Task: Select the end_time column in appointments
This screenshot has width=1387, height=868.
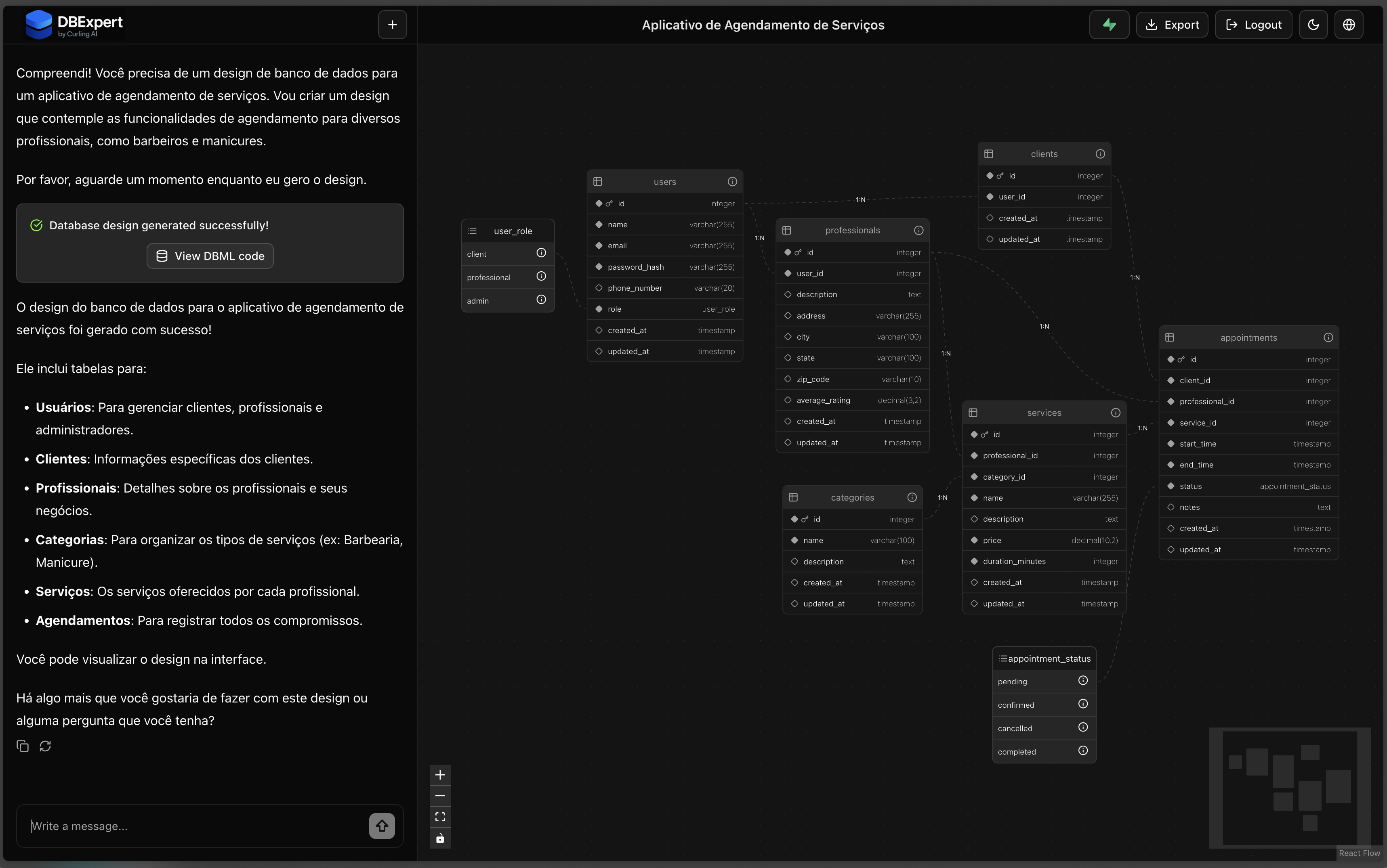Action: pos(1248,465)
